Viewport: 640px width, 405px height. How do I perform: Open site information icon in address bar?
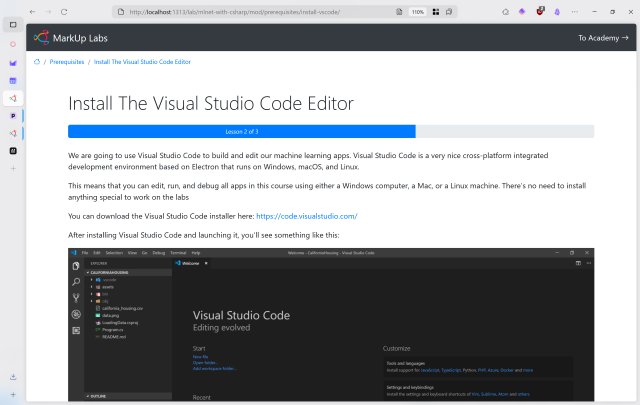121,12
